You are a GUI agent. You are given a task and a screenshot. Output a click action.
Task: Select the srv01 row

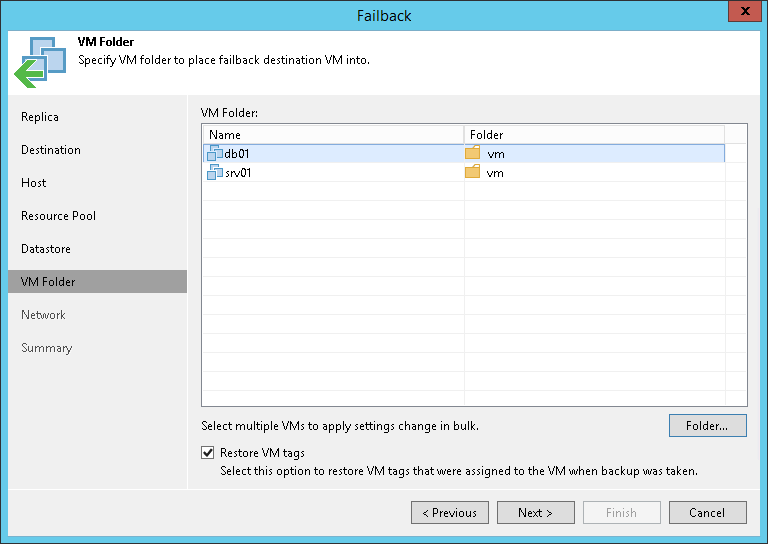(x=330, y=173)
